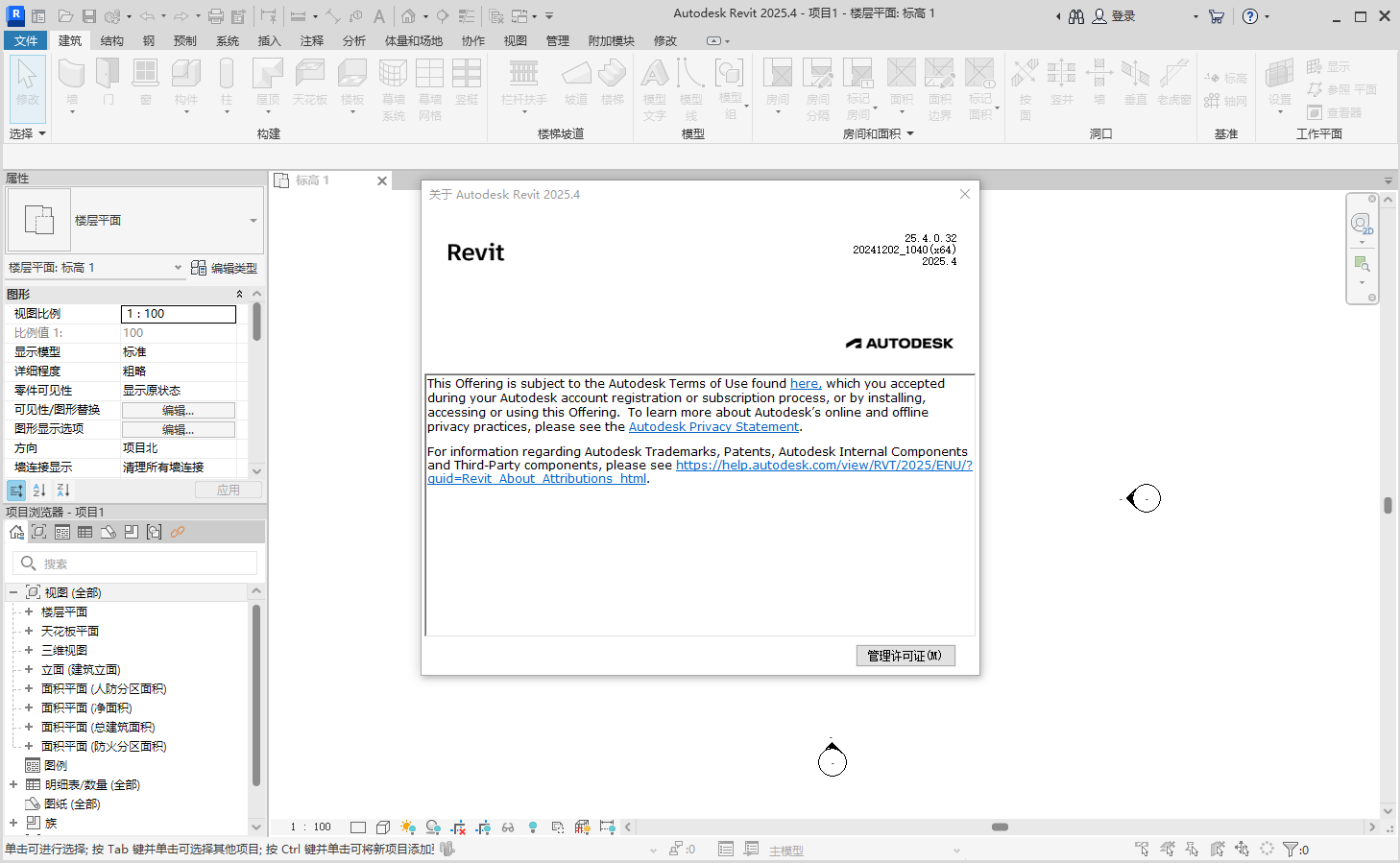
Task: Click the Text (A) icon in quick access toolbar
Action: click(x=379, y=16)
